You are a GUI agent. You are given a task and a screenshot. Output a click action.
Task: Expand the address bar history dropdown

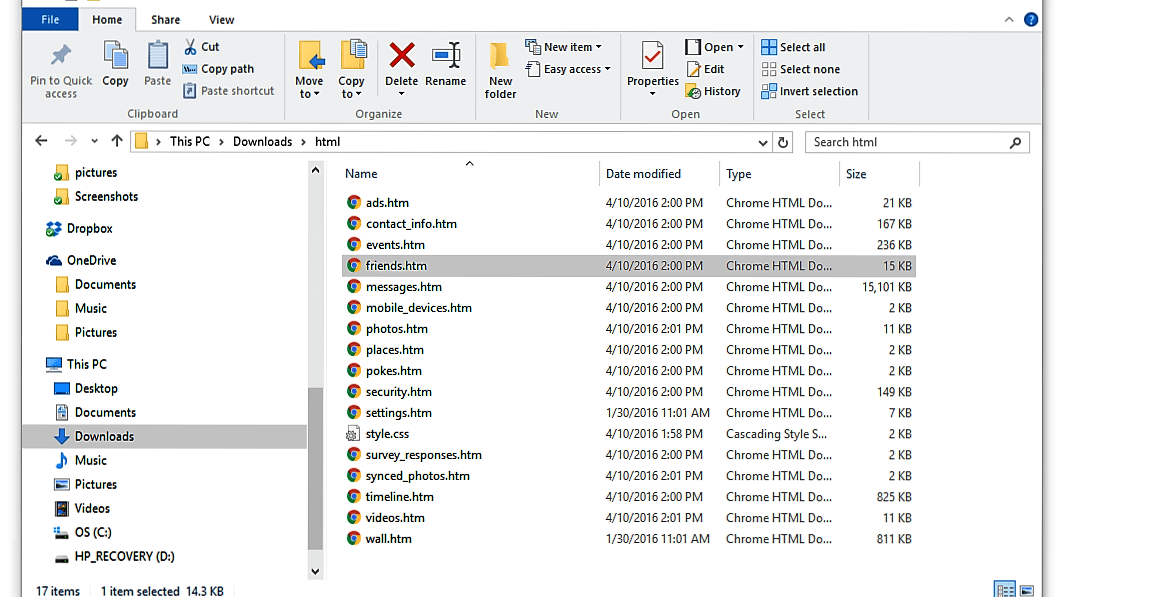764,142
